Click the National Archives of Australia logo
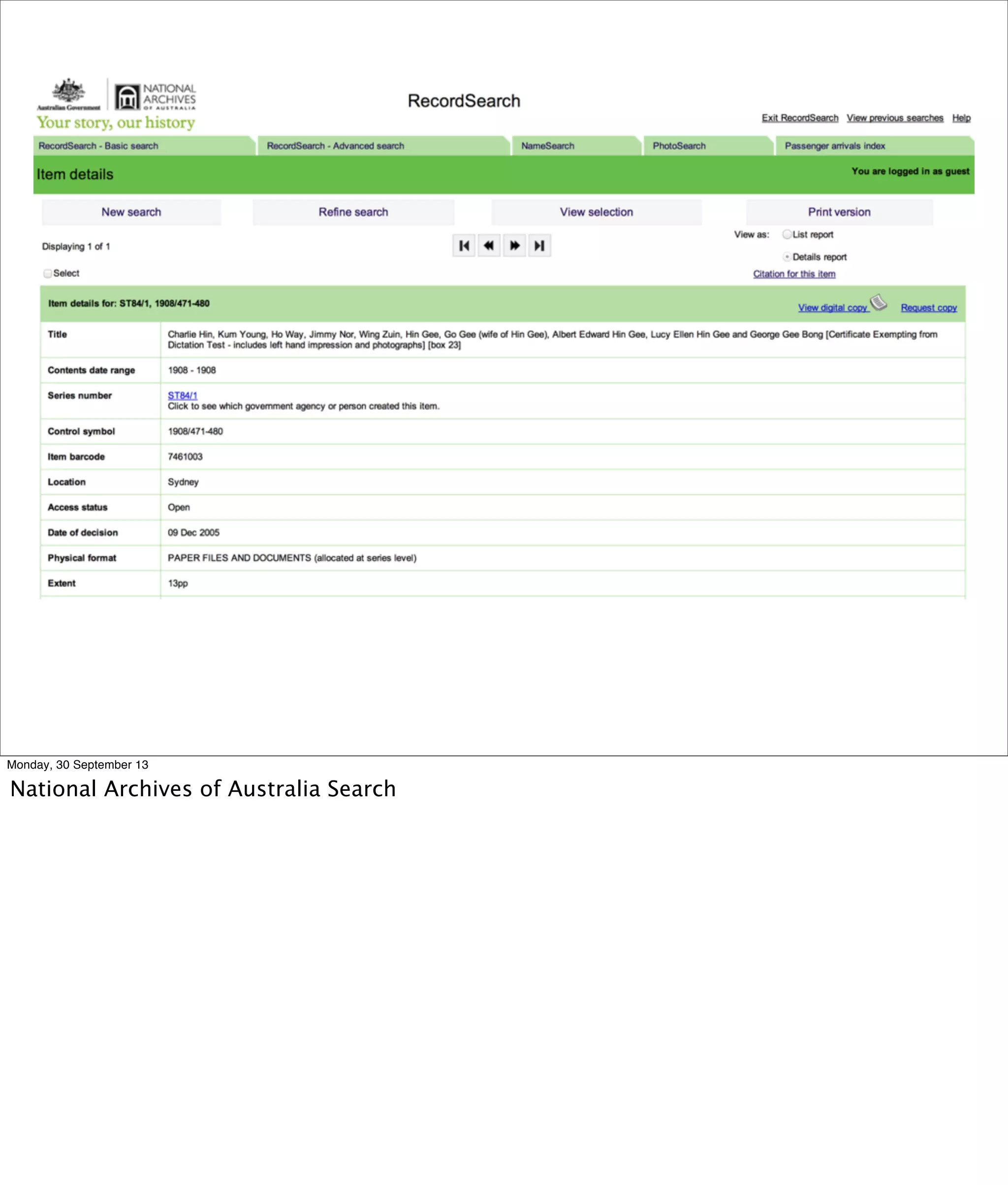Screen dimensions: 1008x1185 click(x=155, y=96)
